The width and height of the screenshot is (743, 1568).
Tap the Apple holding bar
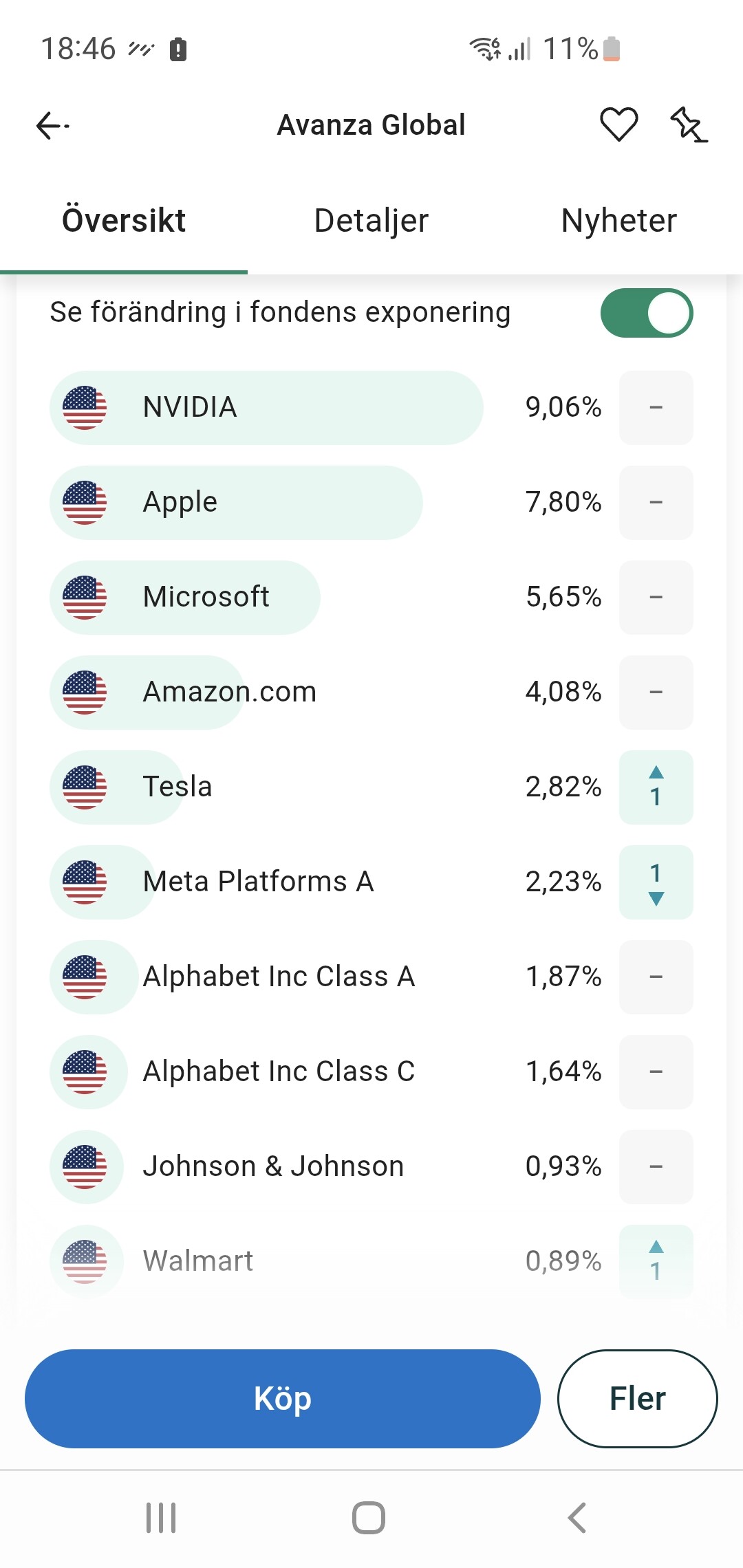point(236,503)
